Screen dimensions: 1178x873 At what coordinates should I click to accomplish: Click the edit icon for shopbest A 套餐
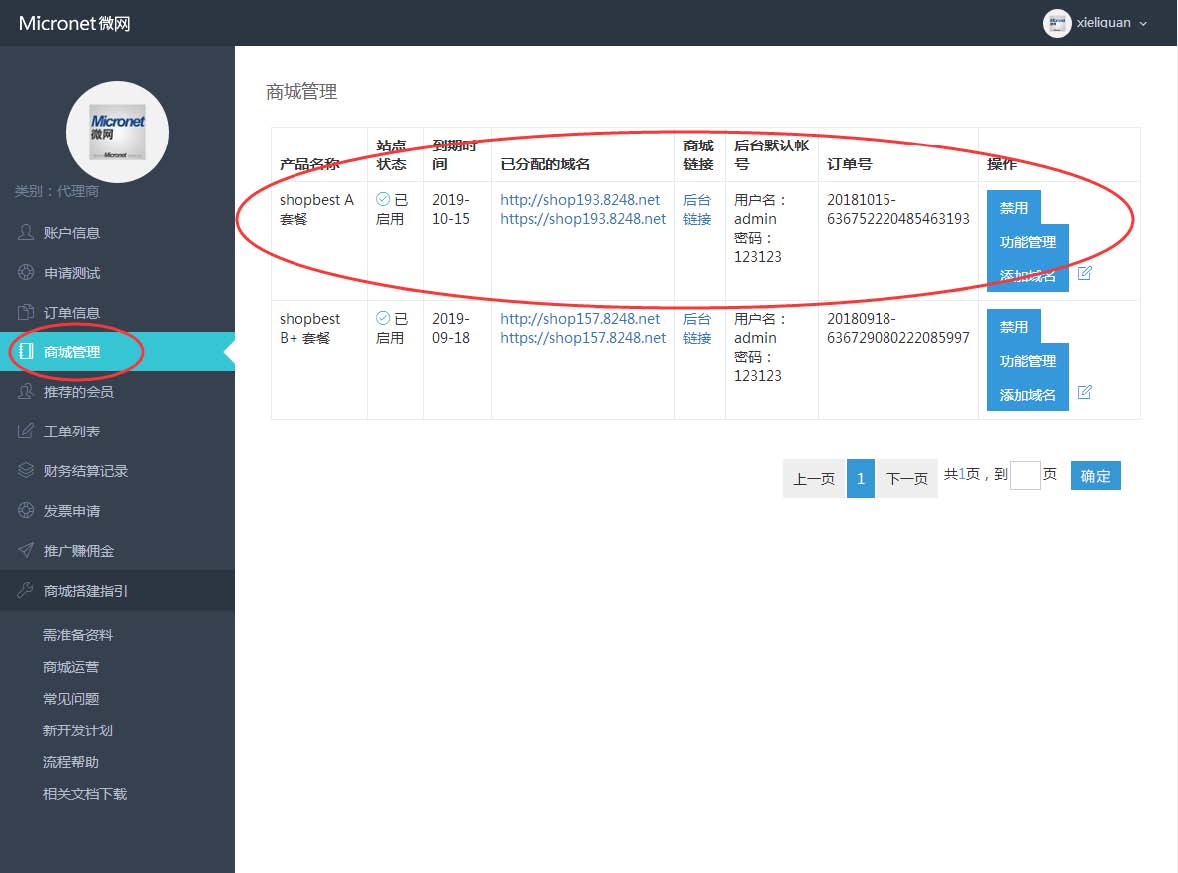pyautogui.click(x=1084, y=273)
